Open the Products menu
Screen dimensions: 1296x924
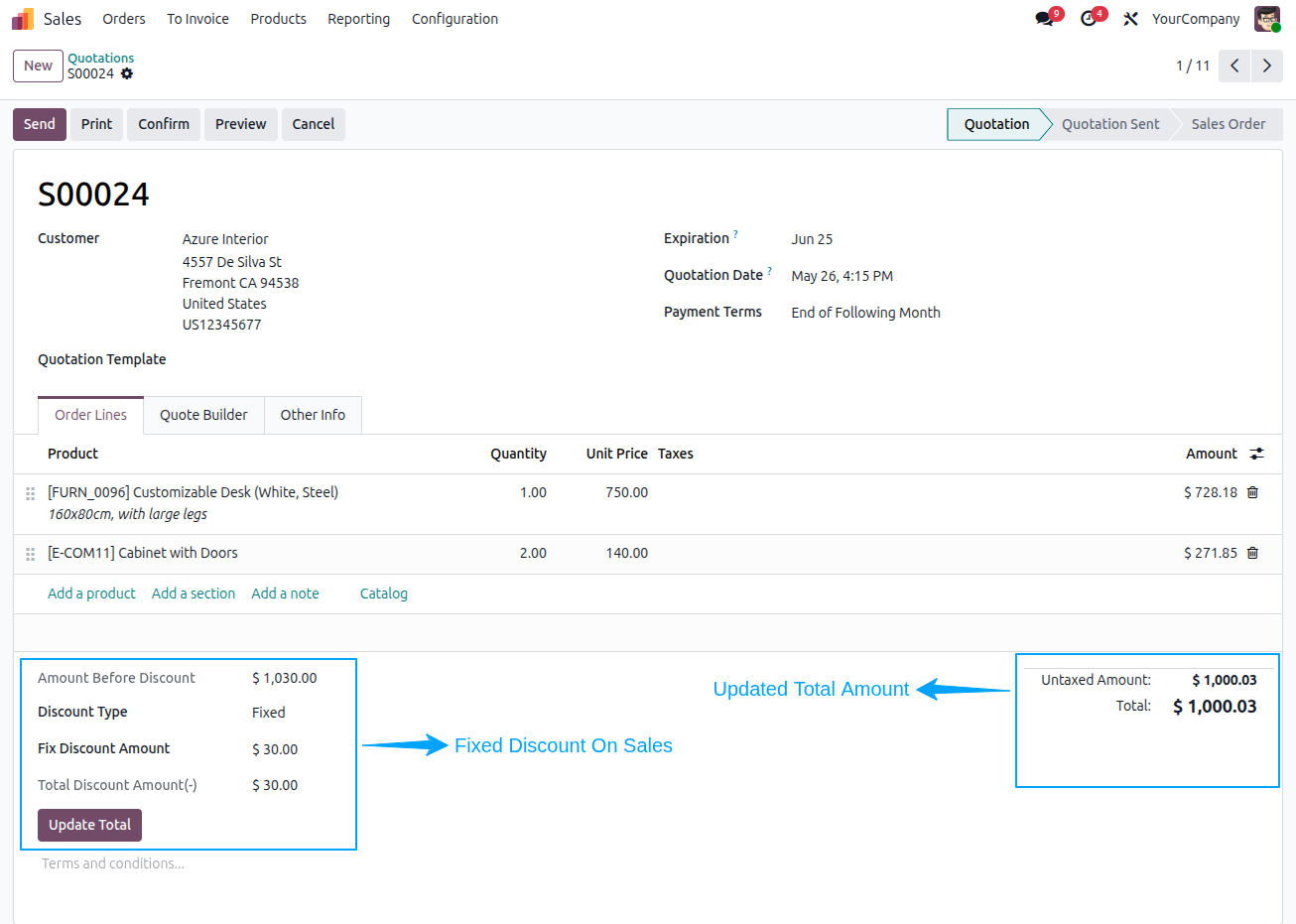(278, 19)
